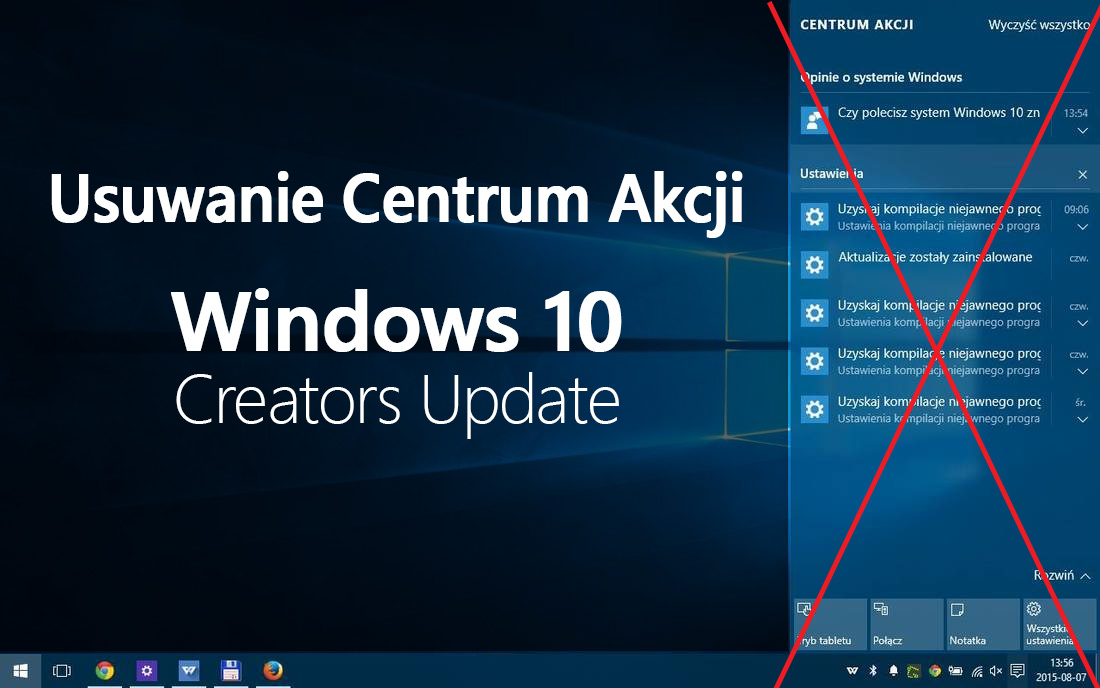Screen dimensions: 1100x688
Task: Launch Firefox from the taskbar
Action: 273,671
